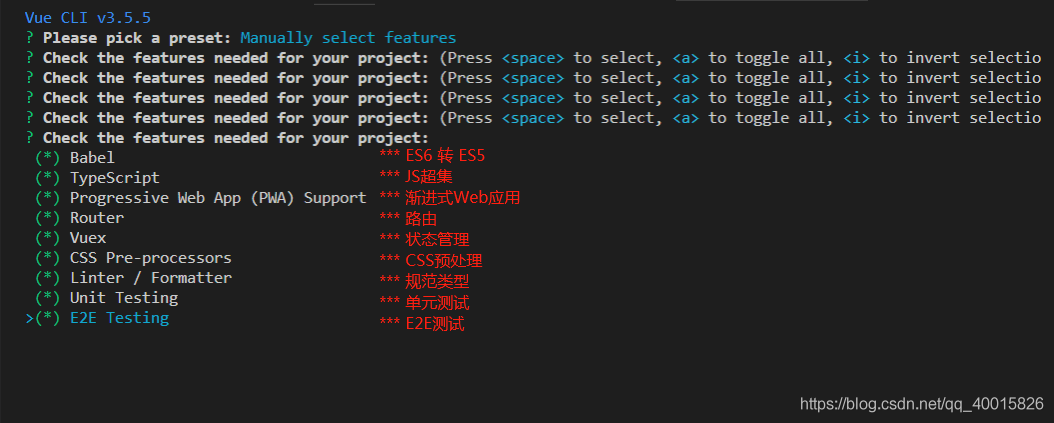
Task: Click the red JS超集 annotation
Action: click(429, 178)
